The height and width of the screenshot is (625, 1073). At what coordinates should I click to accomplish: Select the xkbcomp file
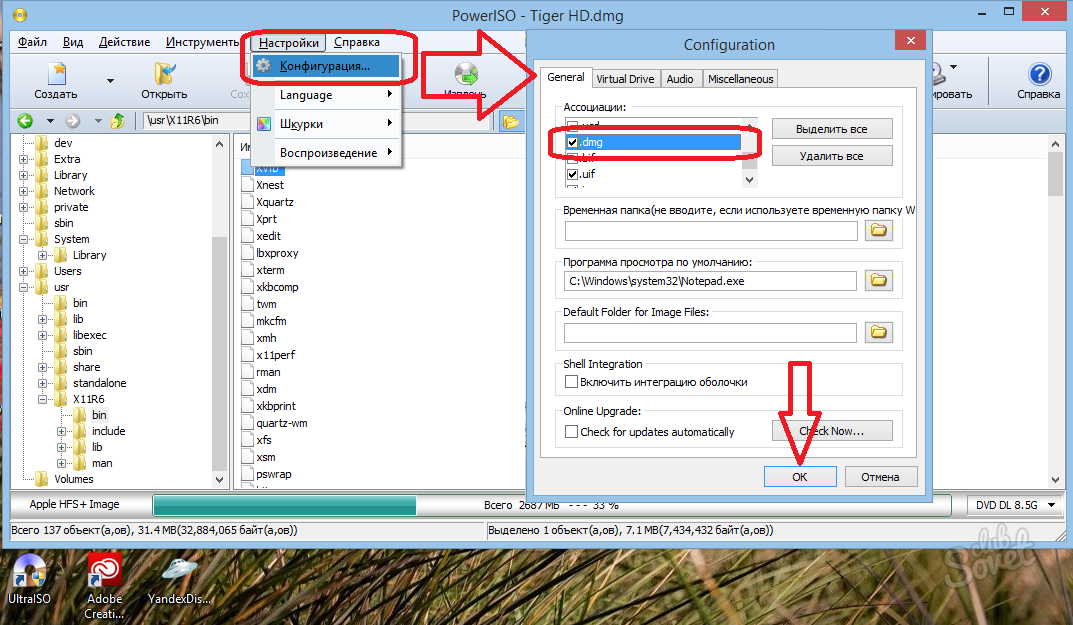point(277,287)
